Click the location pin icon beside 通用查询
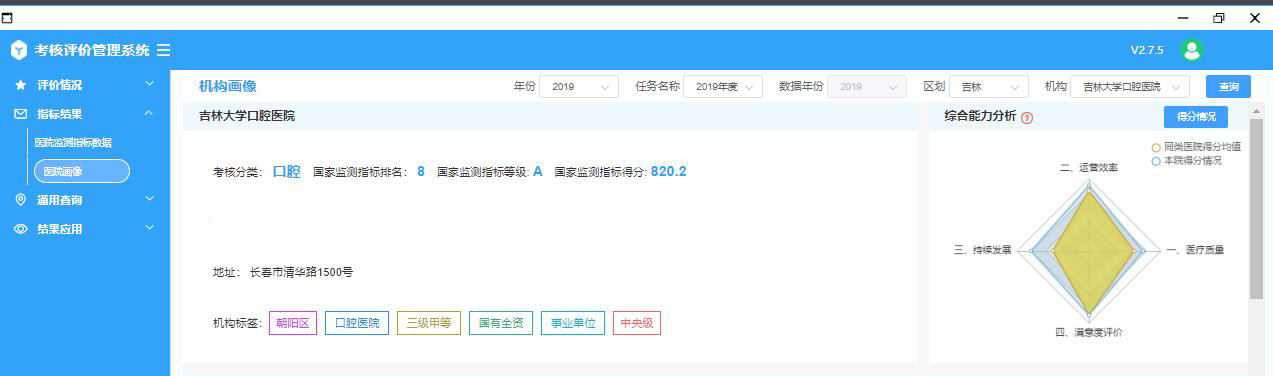 tap(20, 200)
